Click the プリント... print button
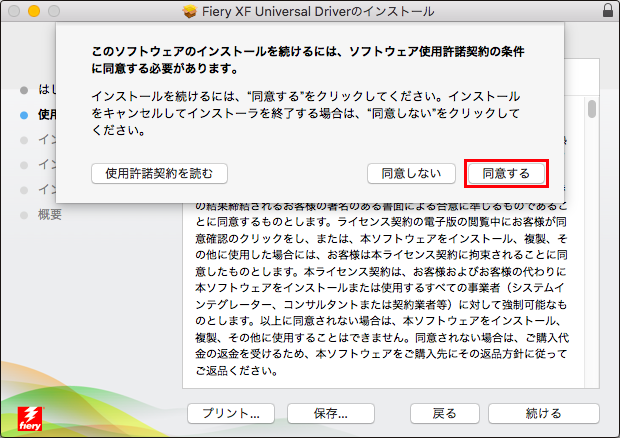Screen dimensions: 620x438 tap(231, 413)
